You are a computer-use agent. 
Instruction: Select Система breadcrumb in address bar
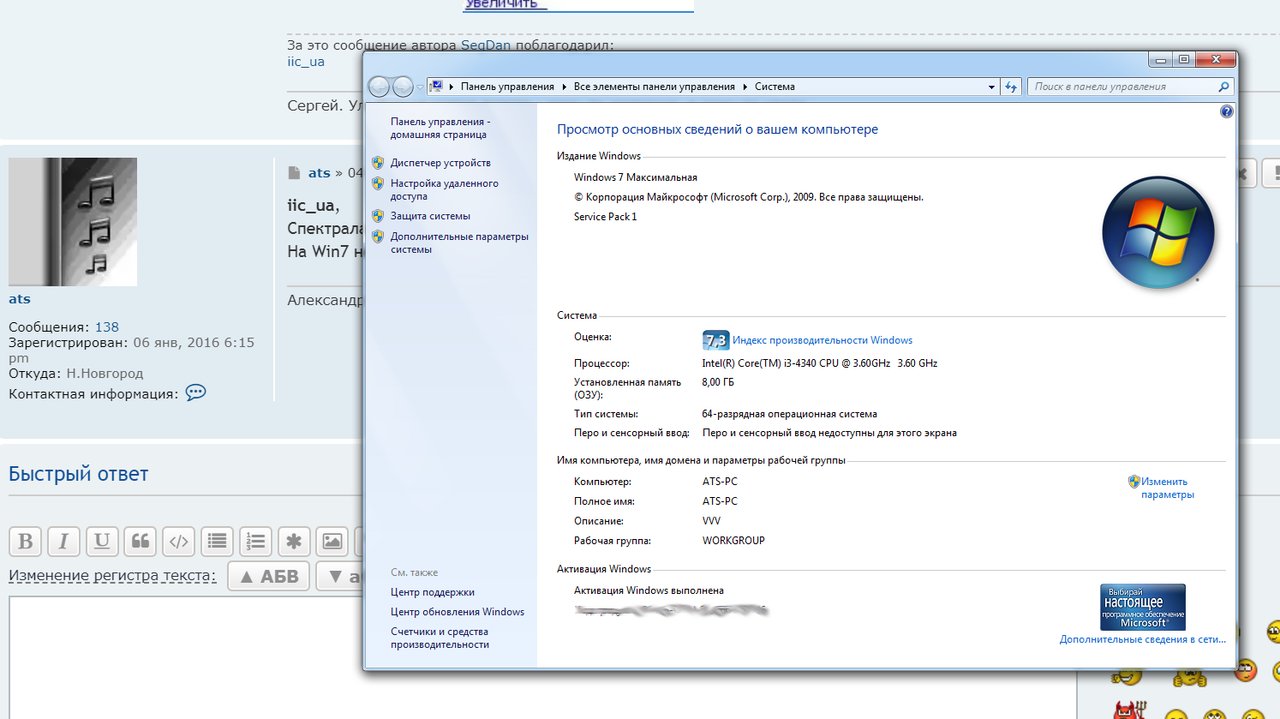pyautogui.click(x=775, y=87)
